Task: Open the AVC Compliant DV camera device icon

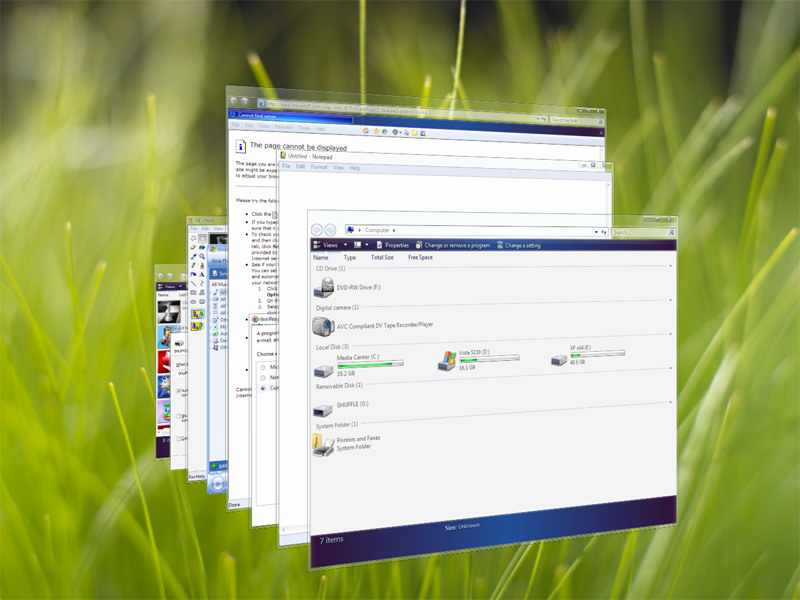Action: pos(323,327)
